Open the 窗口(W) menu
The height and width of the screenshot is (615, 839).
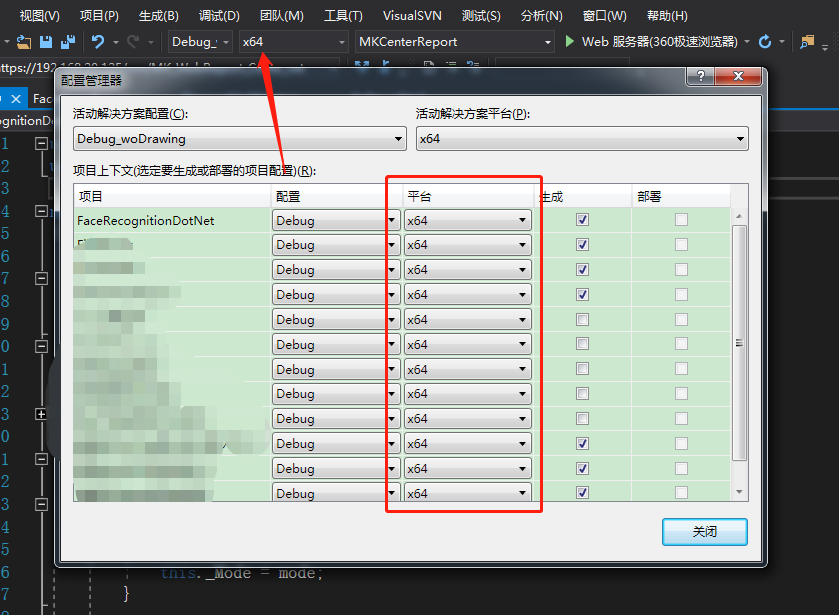pos(604,16)
